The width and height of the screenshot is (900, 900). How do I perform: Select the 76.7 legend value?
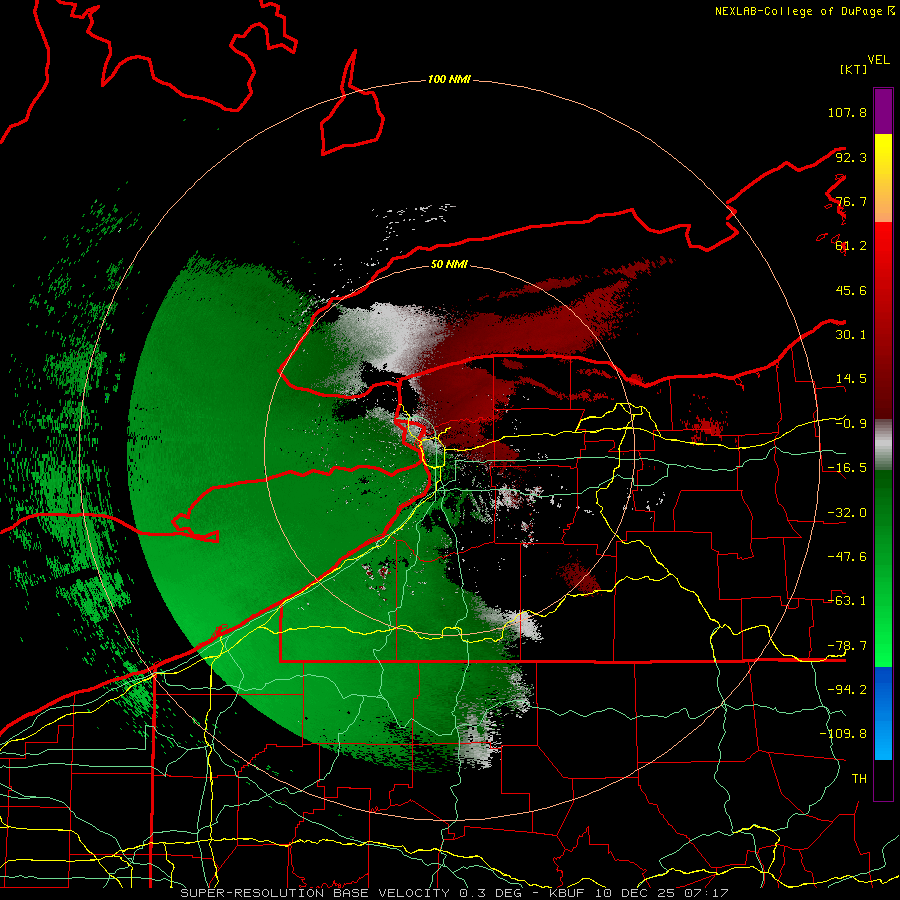tap(851, 201)
